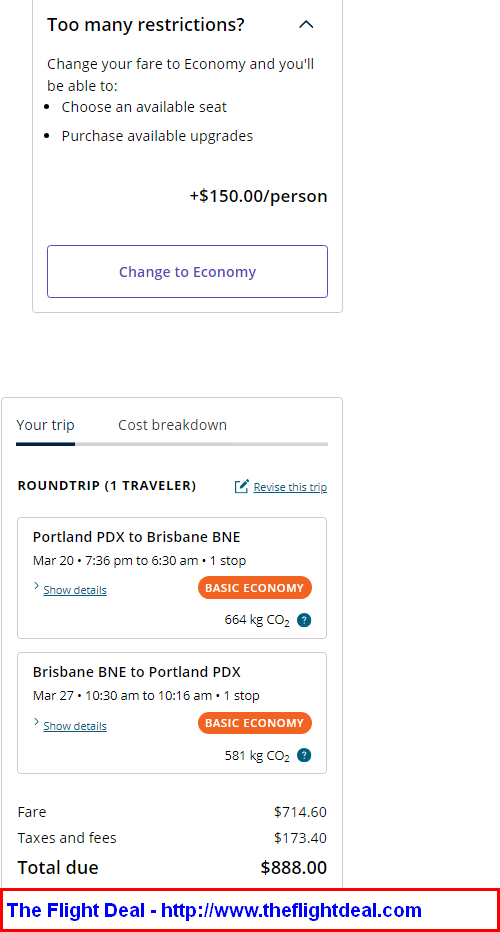Expand chevron for BNE to PDX details
The width and height of the screenshot is (500, 932).
pyautogui.click(x=36, y=722)
